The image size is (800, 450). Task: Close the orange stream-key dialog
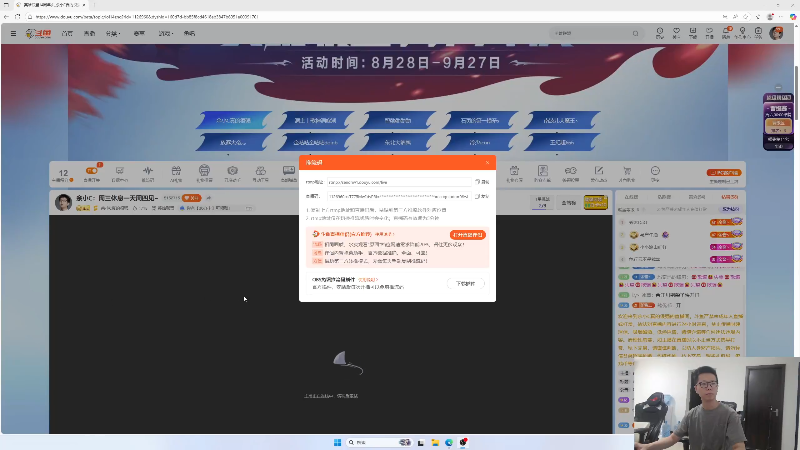point(487,162)
